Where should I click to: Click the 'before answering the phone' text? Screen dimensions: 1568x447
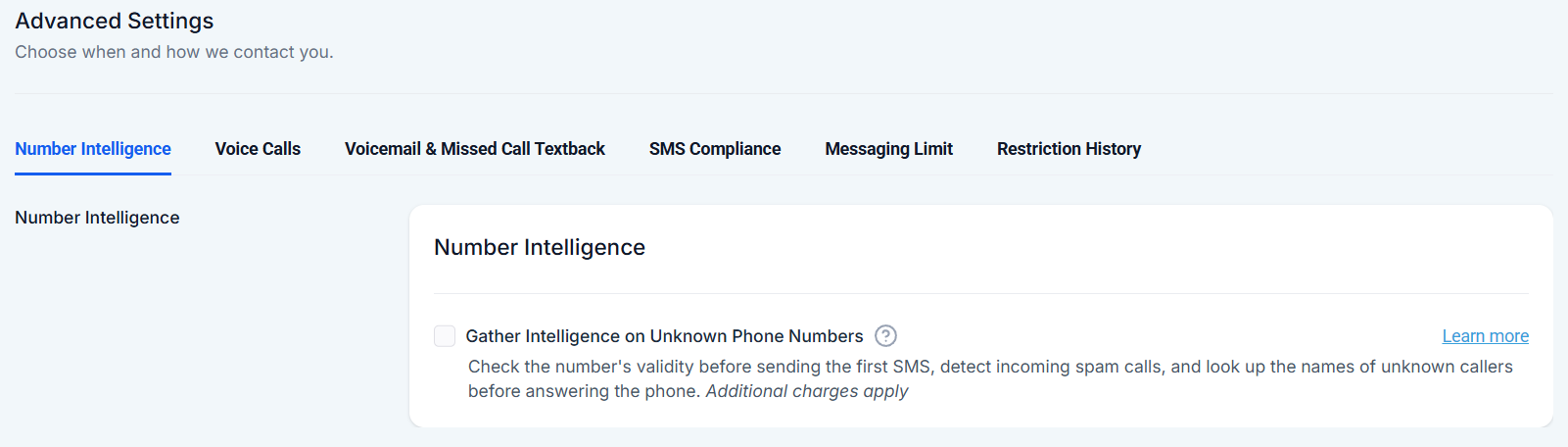584,391
